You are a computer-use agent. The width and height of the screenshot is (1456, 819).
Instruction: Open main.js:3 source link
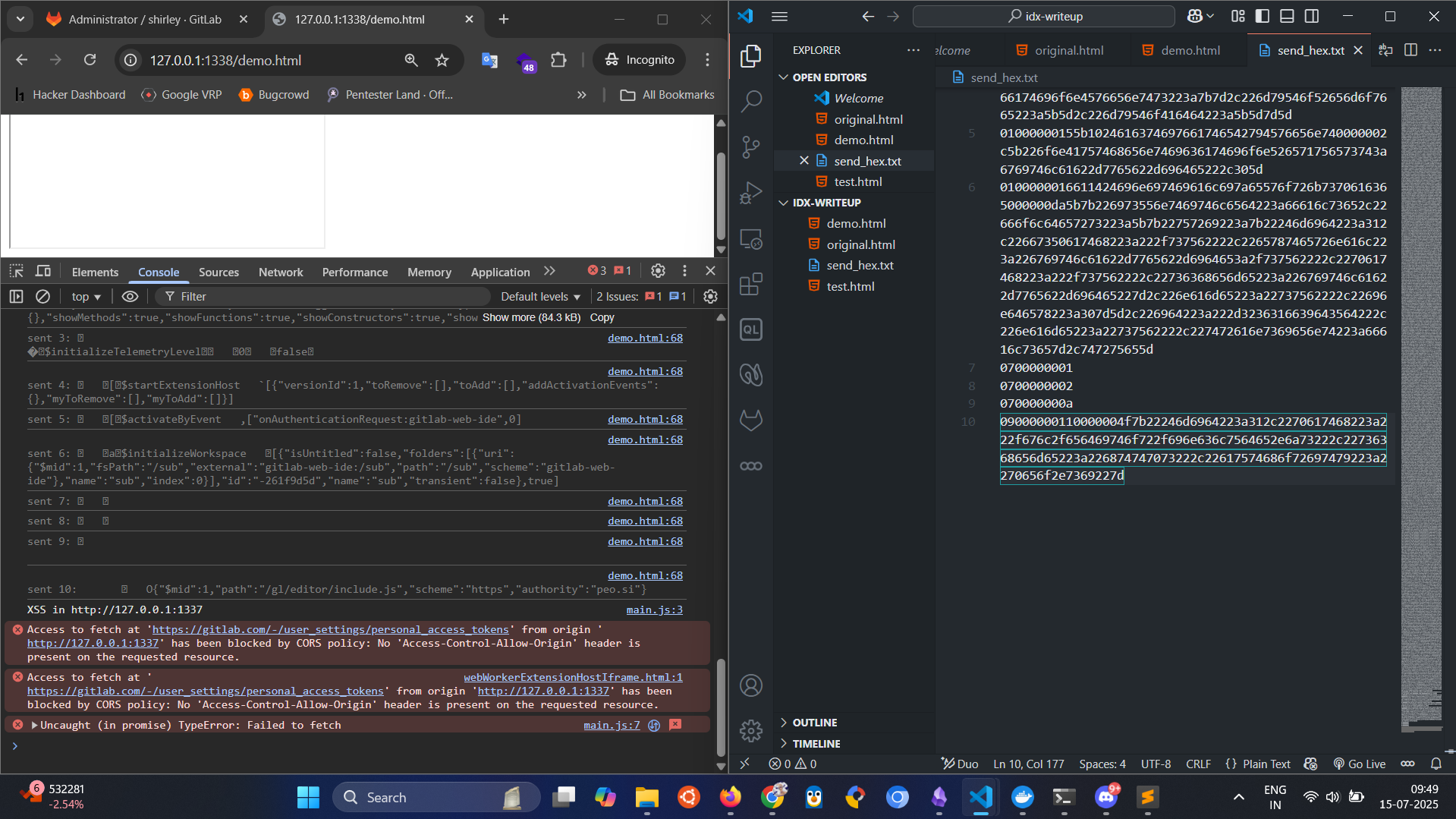[x=654, y=610]
